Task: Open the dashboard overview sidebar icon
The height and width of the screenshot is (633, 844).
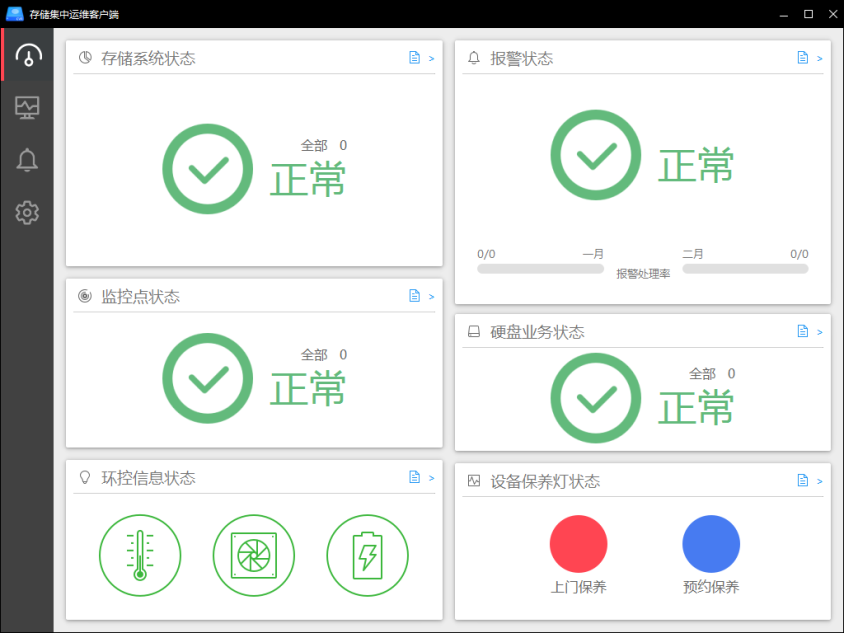Action: click(x=29, y=55)
